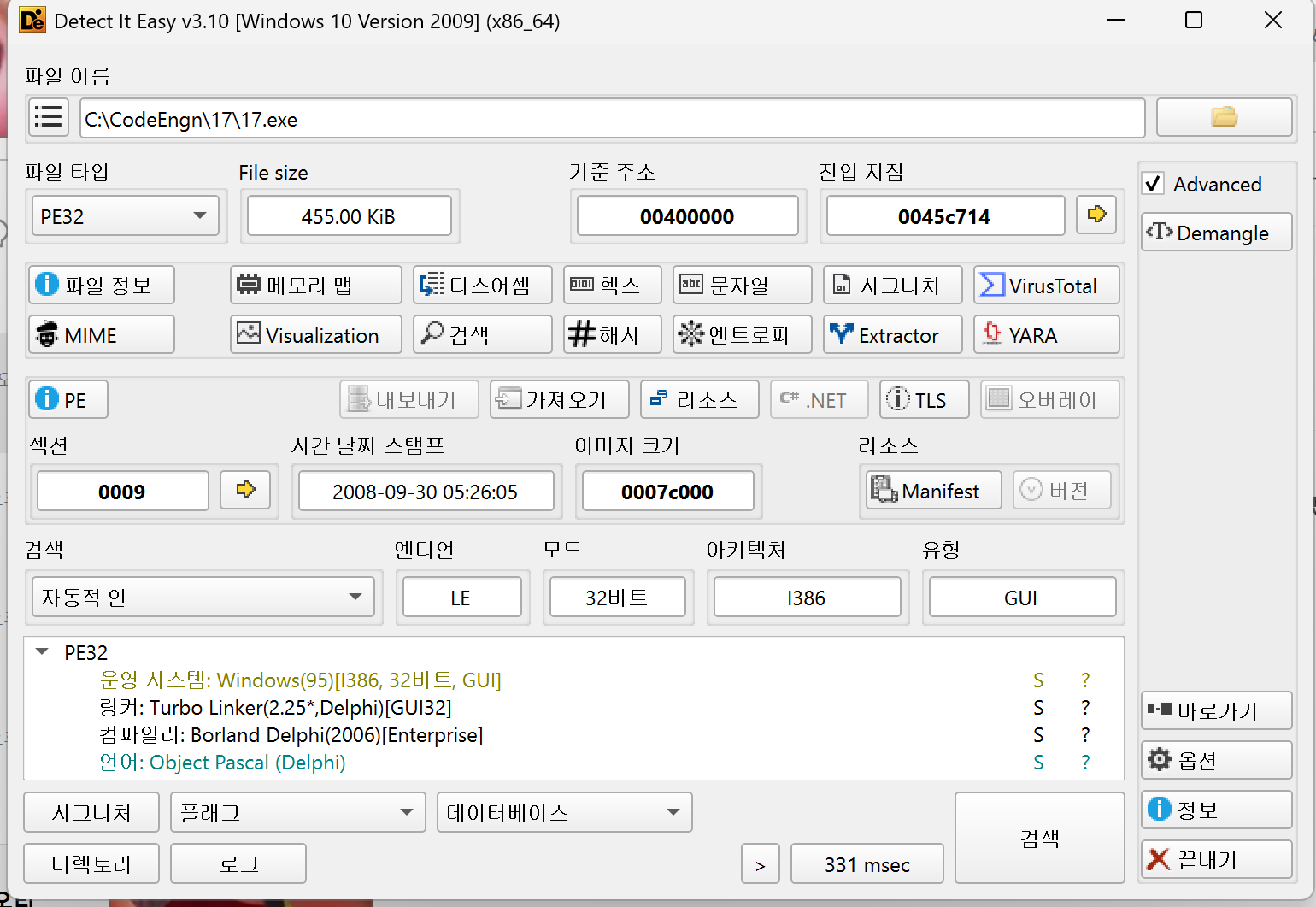Open 옵션 options gear

click(x=1216, y=760)
